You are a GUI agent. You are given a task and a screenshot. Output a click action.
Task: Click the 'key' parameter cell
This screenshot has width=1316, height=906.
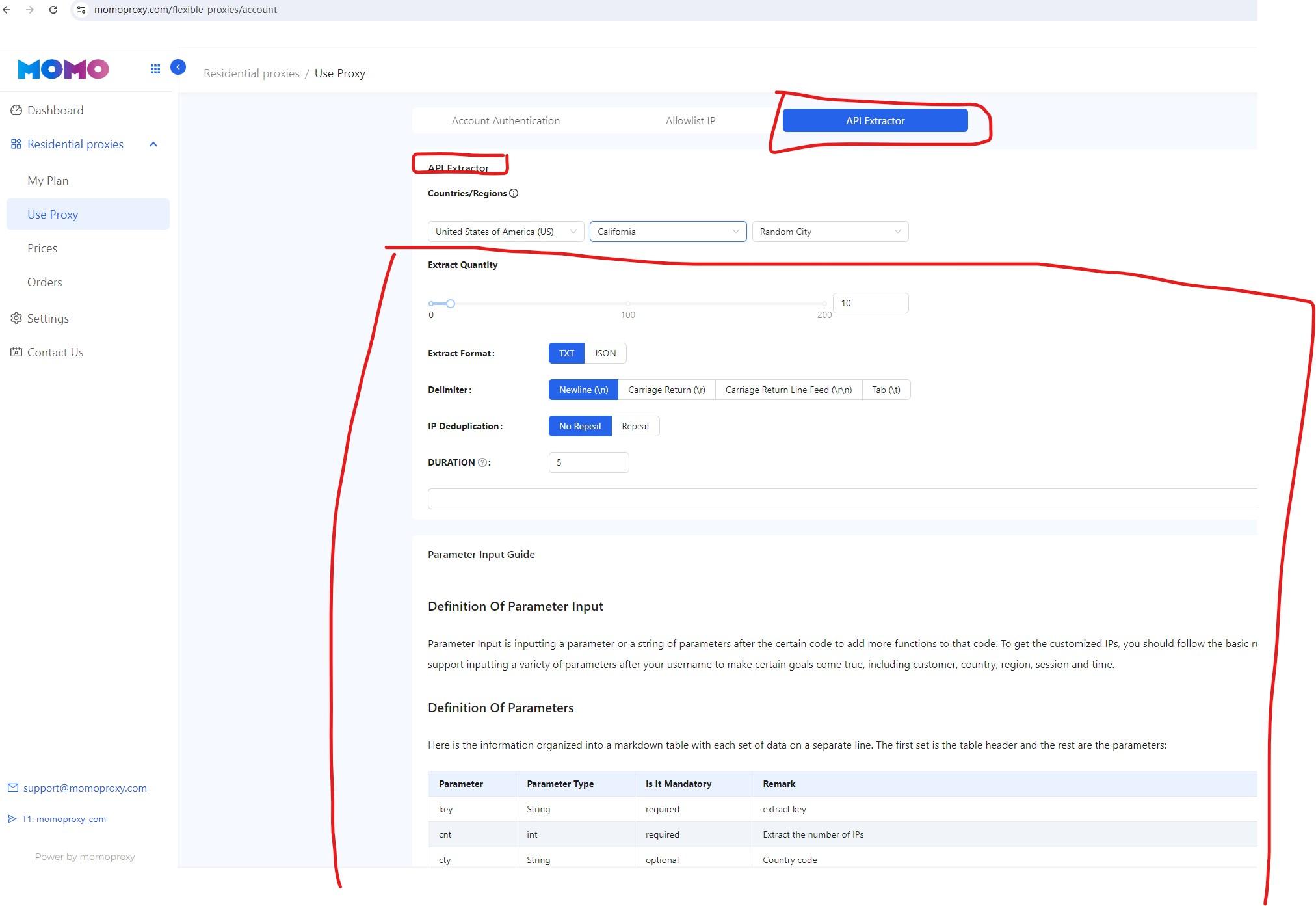(471, 809)
